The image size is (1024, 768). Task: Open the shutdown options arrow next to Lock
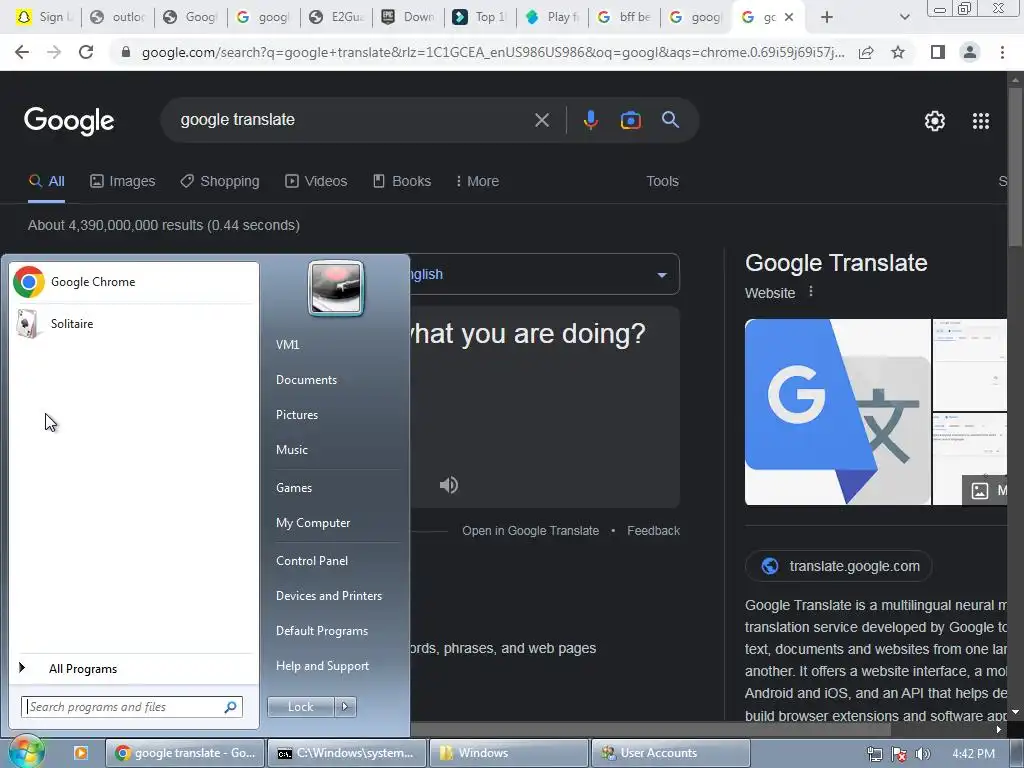[345, 707]
